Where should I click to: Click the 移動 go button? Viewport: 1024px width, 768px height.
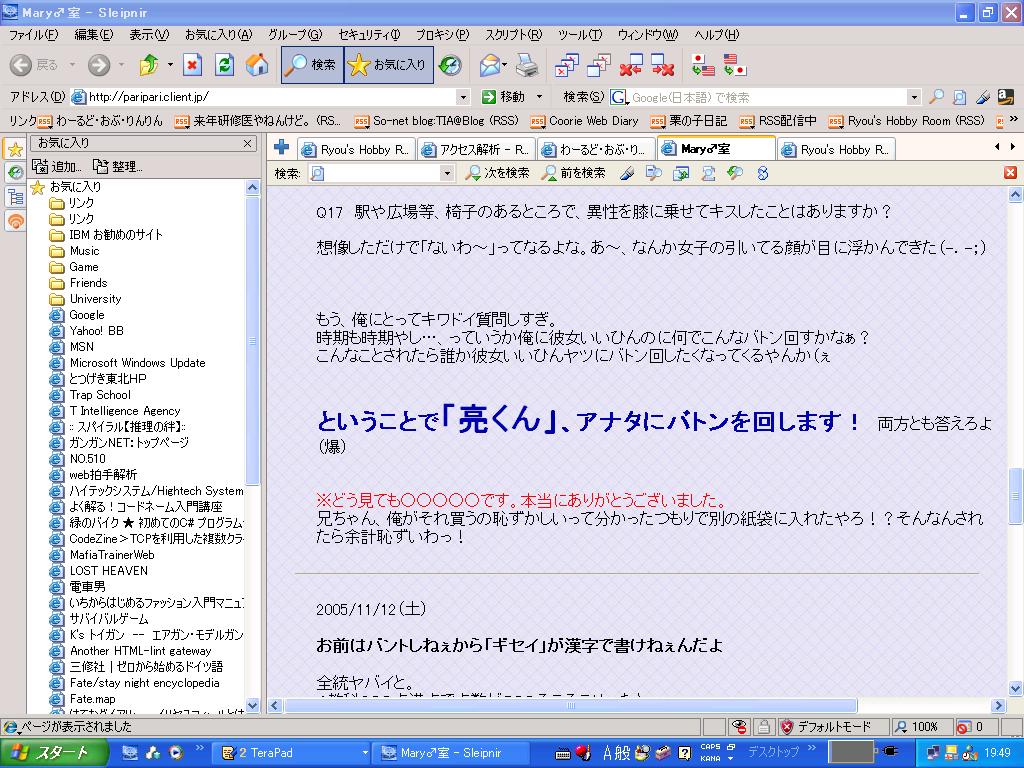(x=504, y=97)
